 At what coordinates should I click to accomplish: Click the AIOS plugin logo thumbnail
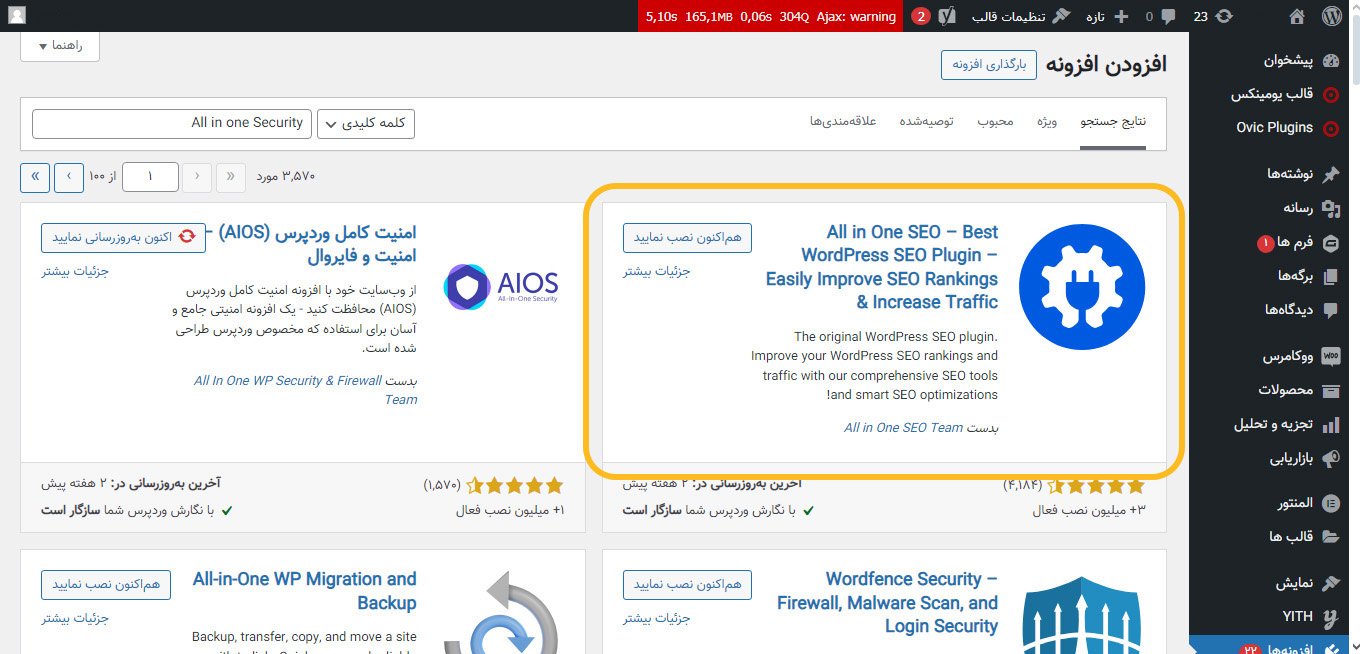point(500,285)
